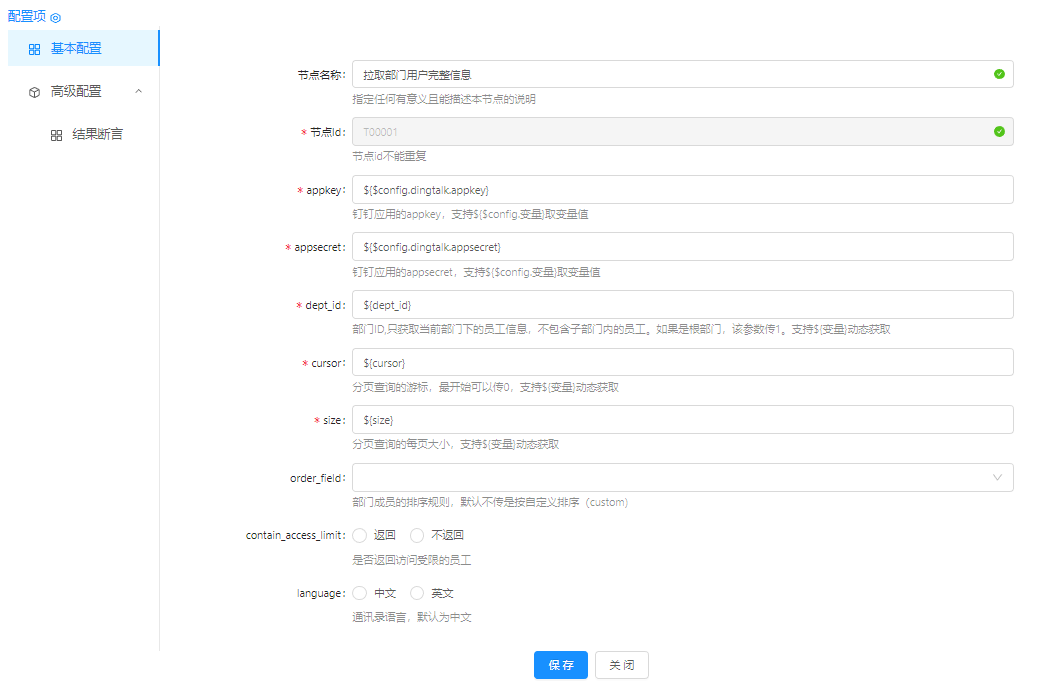Open the 结果断言 menu item
Image resolution: width=1058 pixels, height=690 pixels.
[97, 135]
